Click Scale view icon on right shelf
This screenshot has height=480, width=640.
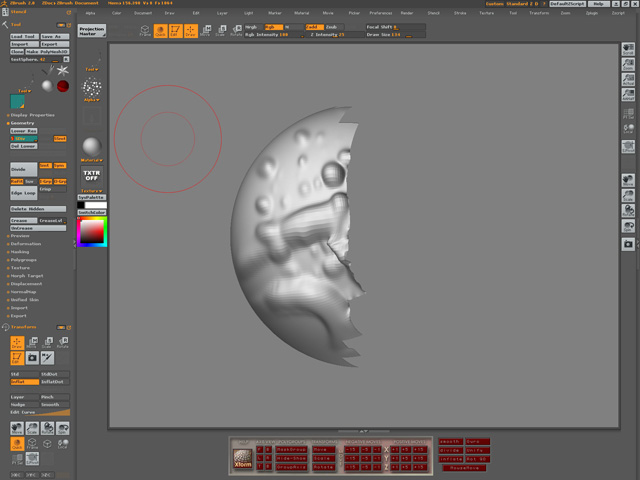[628, 195]
